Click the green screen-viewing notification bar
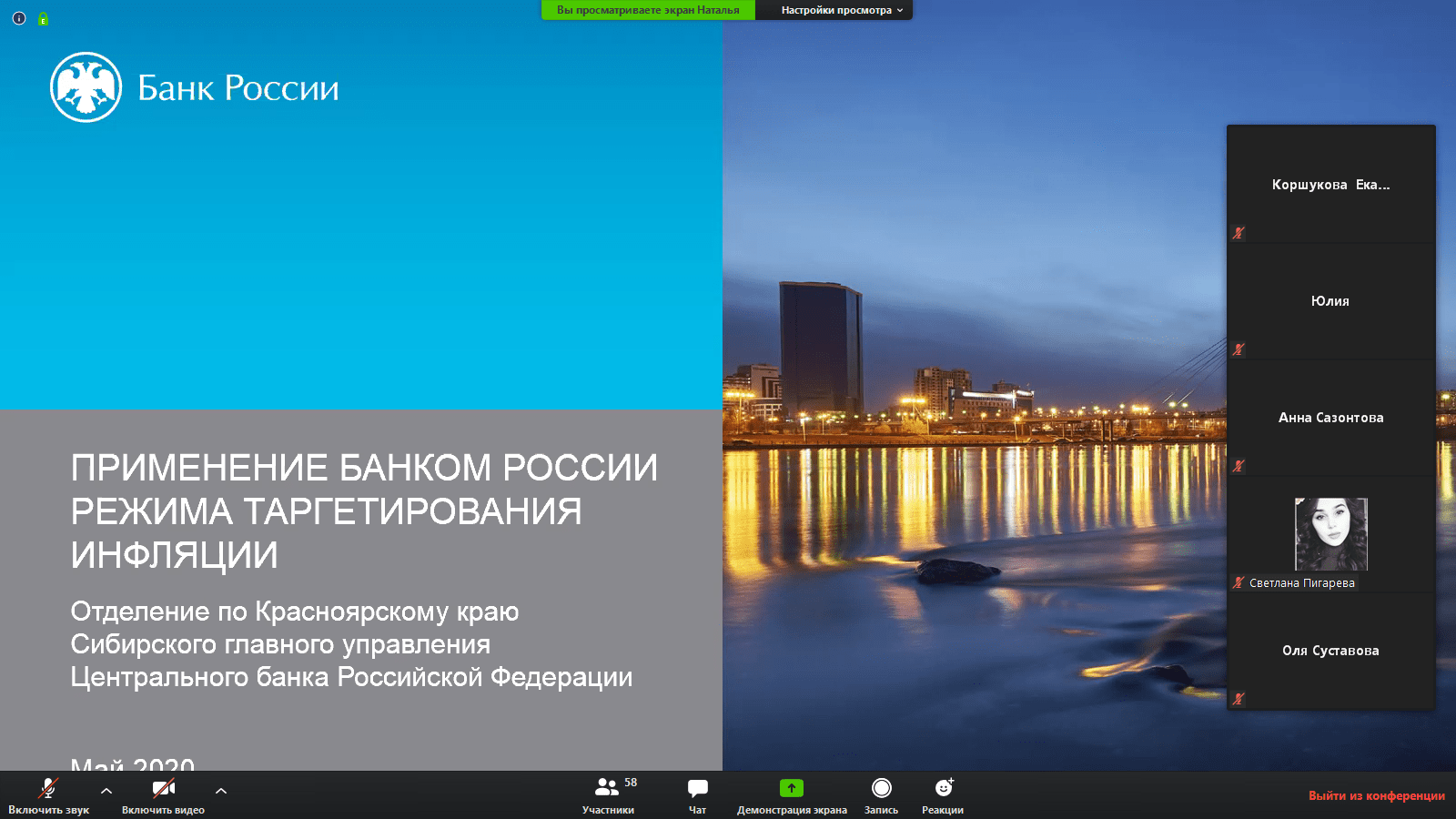This screenshot has height=819, width=1456. click(x=648, y=10)
